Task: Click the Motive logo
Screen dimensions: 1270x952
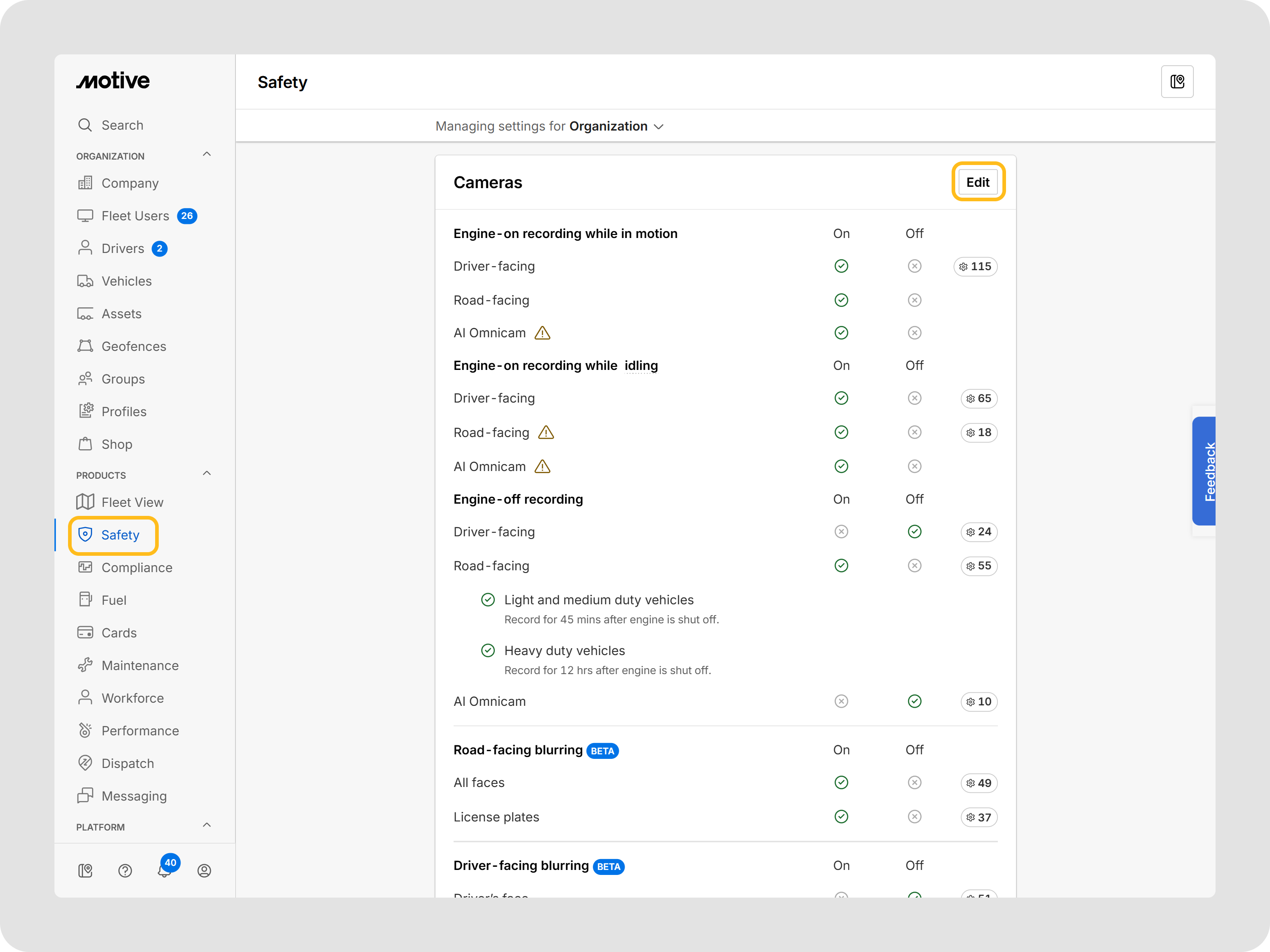Action: pos(113,81)
